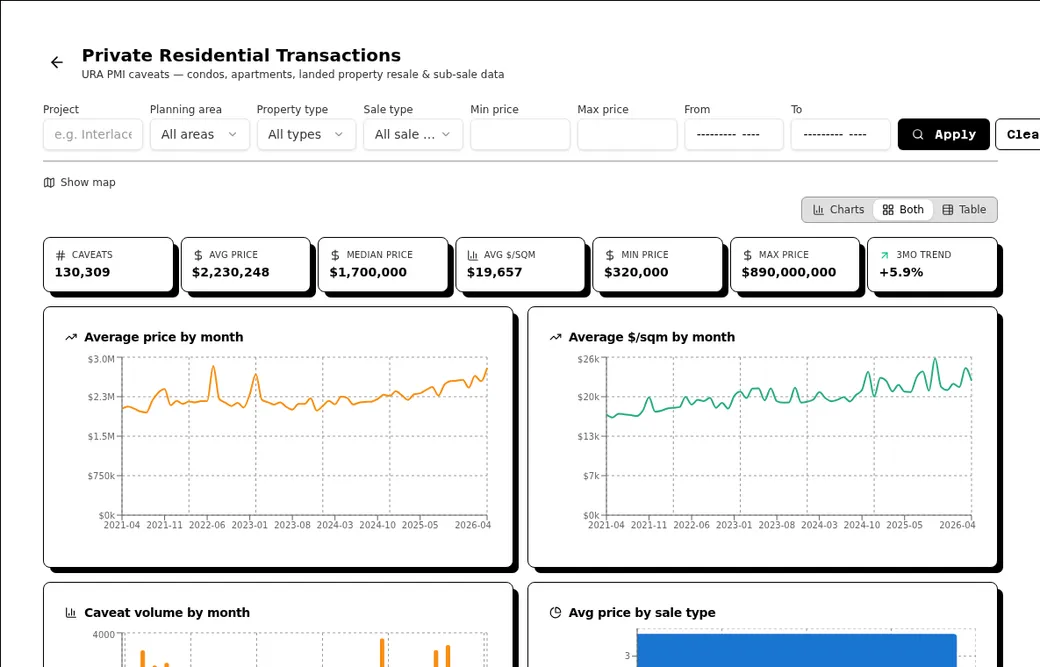Click the grid icon in Both tab

point(888,210)
